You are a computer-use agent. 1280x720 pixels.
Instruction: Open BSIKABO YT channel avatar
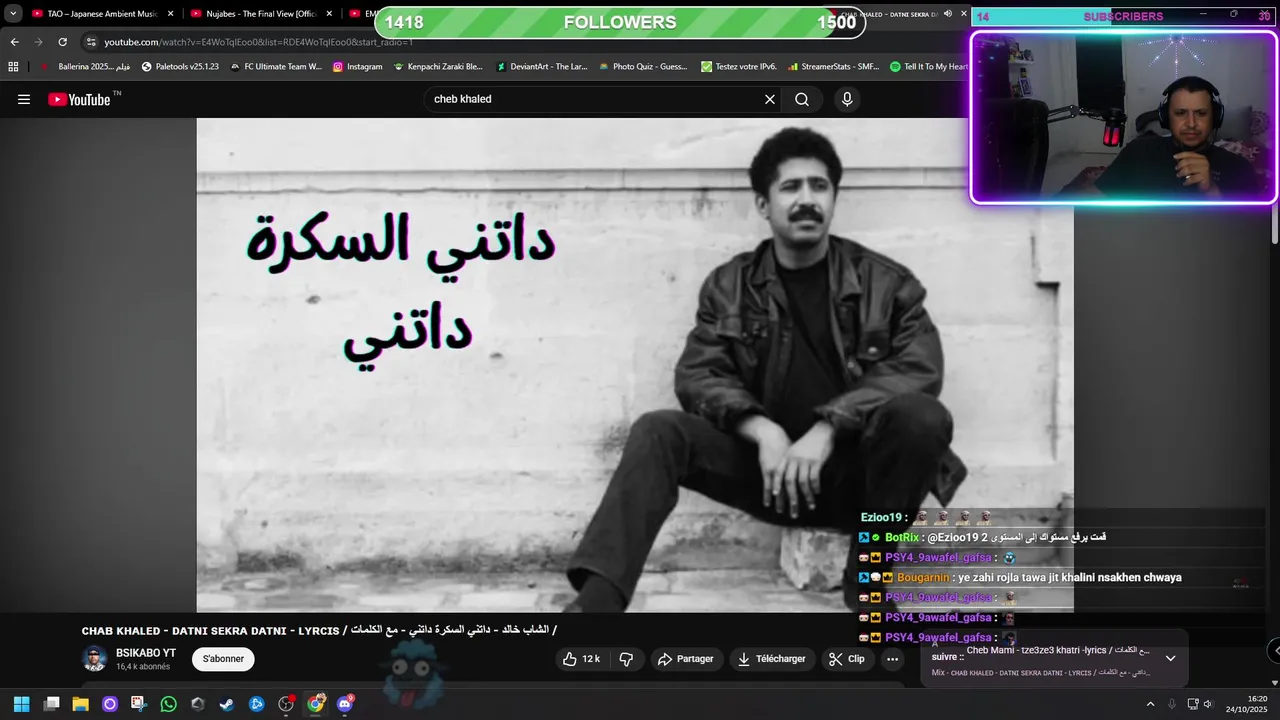tap(95, 659)
